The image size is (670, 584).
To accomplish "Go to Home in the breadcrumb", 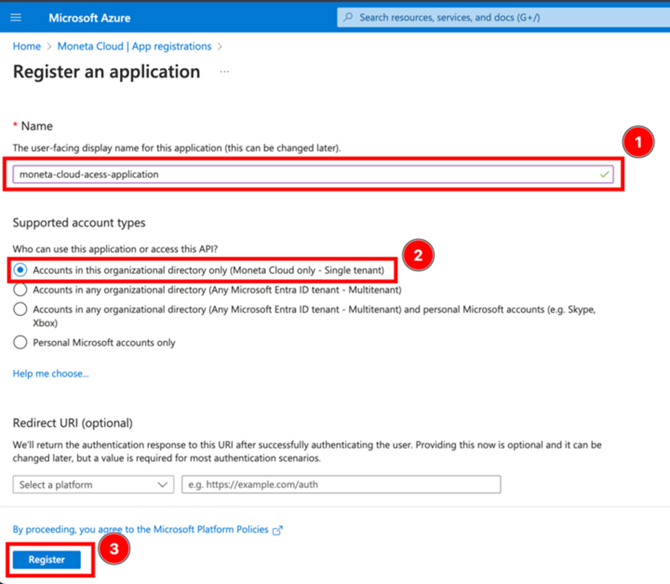I will pos(27,46).
